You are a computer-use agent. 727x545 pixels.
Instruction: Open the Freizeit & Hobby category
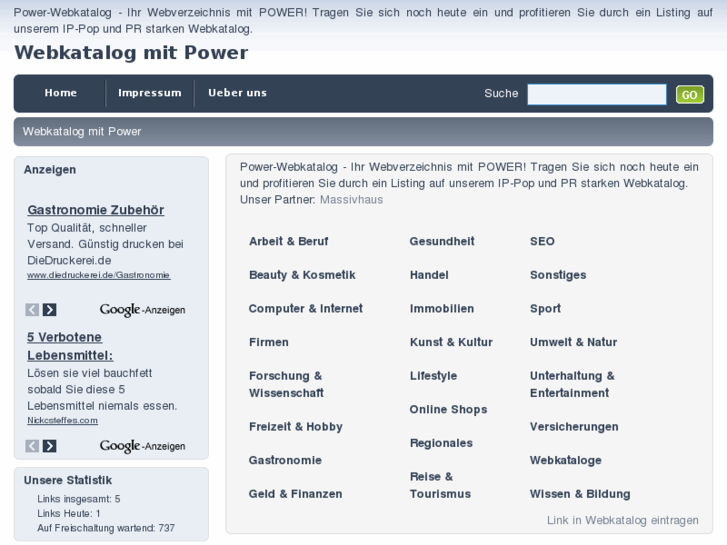[x=296, y=427]
